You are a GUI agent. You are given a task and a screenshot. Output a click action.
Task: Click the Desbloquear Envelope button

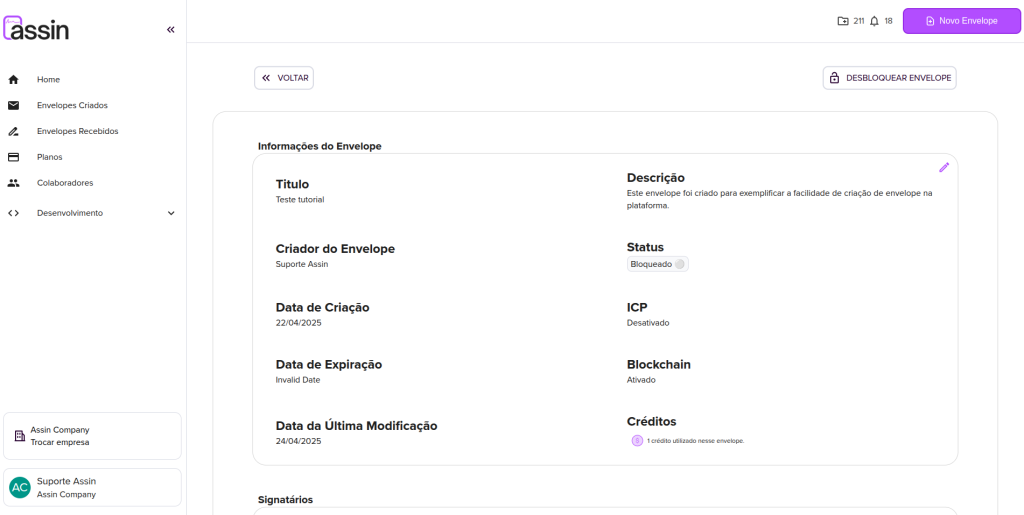(x=889, y=78)
